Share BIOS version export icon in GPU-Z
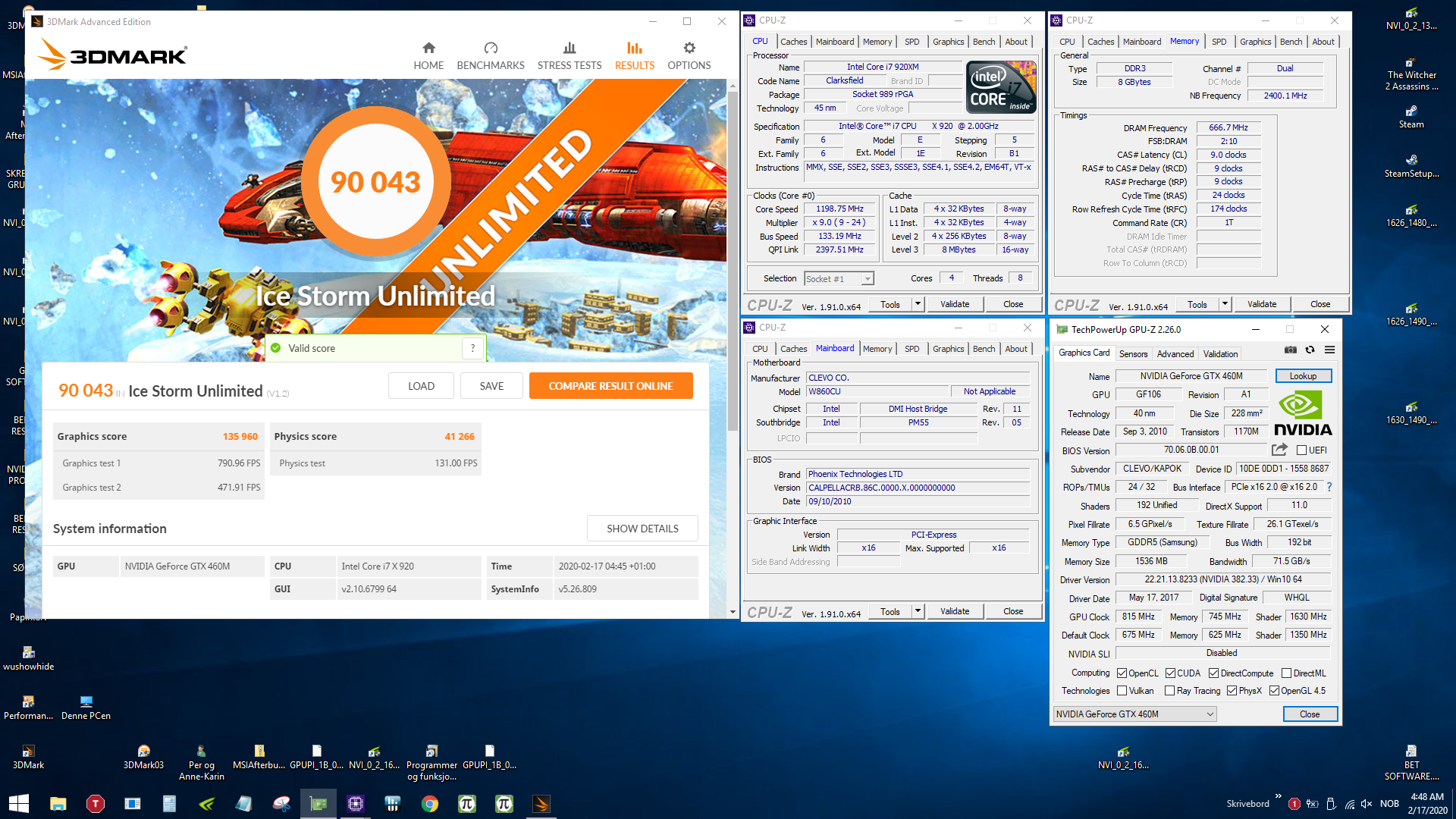The image size is (1456, 819). (1279, 450)
